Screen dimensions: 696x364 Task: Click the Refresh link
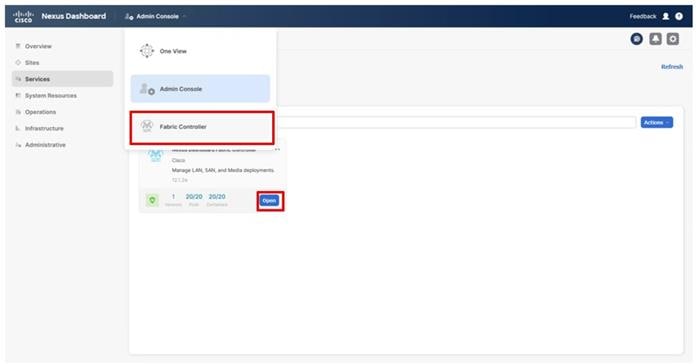coord(672,67)
